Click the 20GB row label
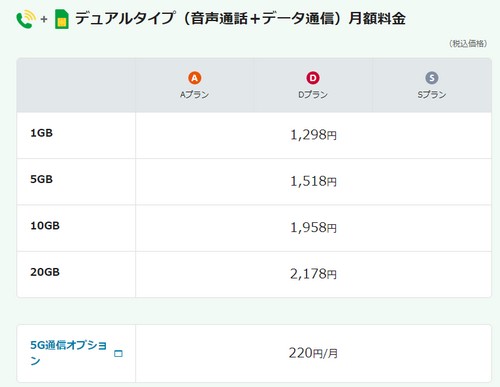Viewport: 500px width, 387px height. tap(45, 272)
